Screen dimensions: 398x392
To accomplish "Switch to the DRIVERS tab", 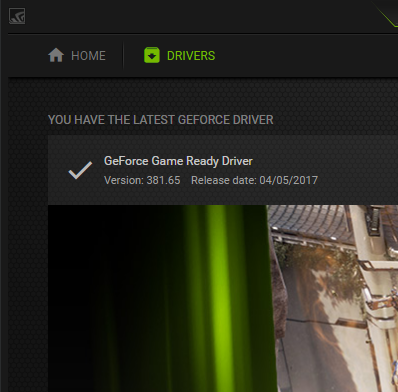I will coord(179,55).
